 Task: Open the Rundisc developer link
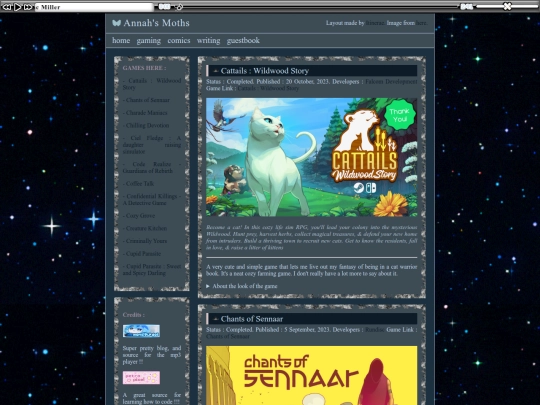click(374, 330)
